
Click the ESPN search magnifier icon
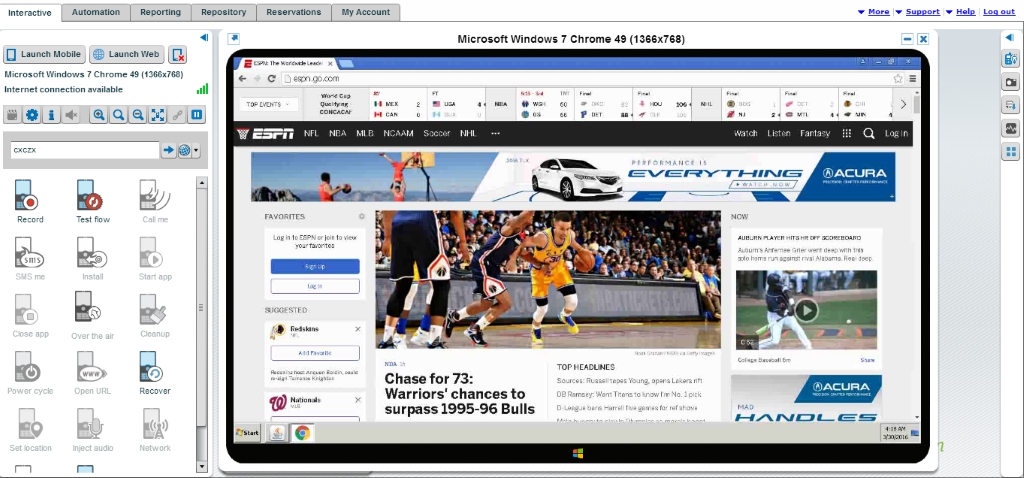click(x=869, y=133)
